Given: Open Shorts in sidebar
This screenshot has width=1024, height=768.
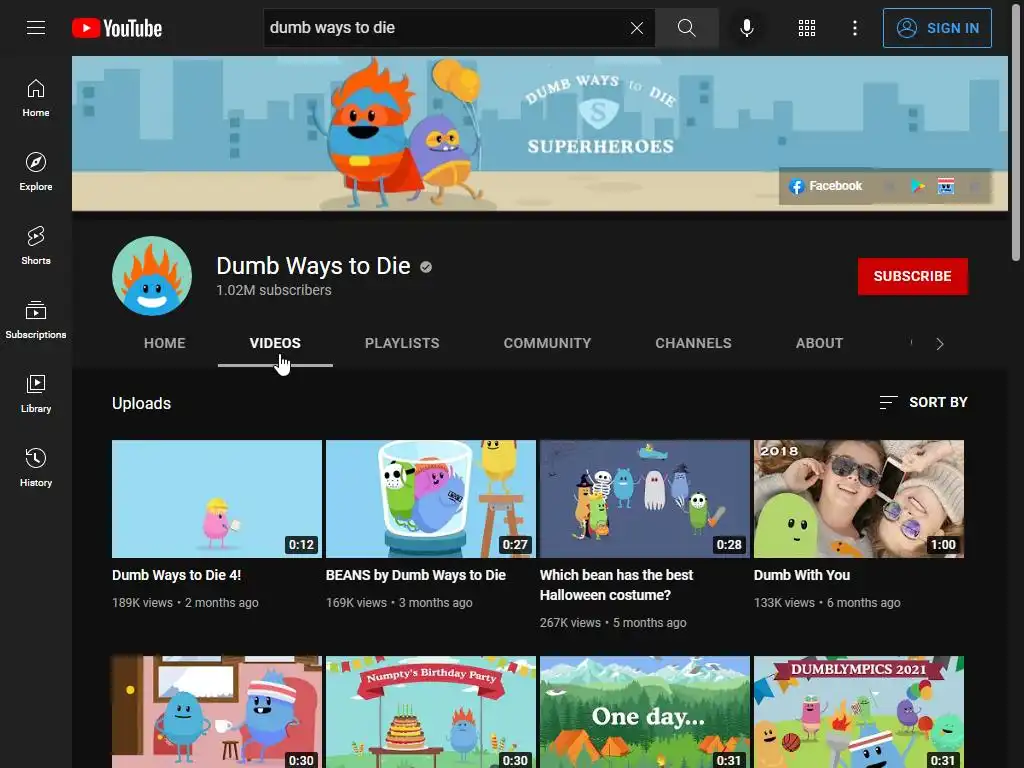Looking at the screenshot, I should click(x=36, y=246).
